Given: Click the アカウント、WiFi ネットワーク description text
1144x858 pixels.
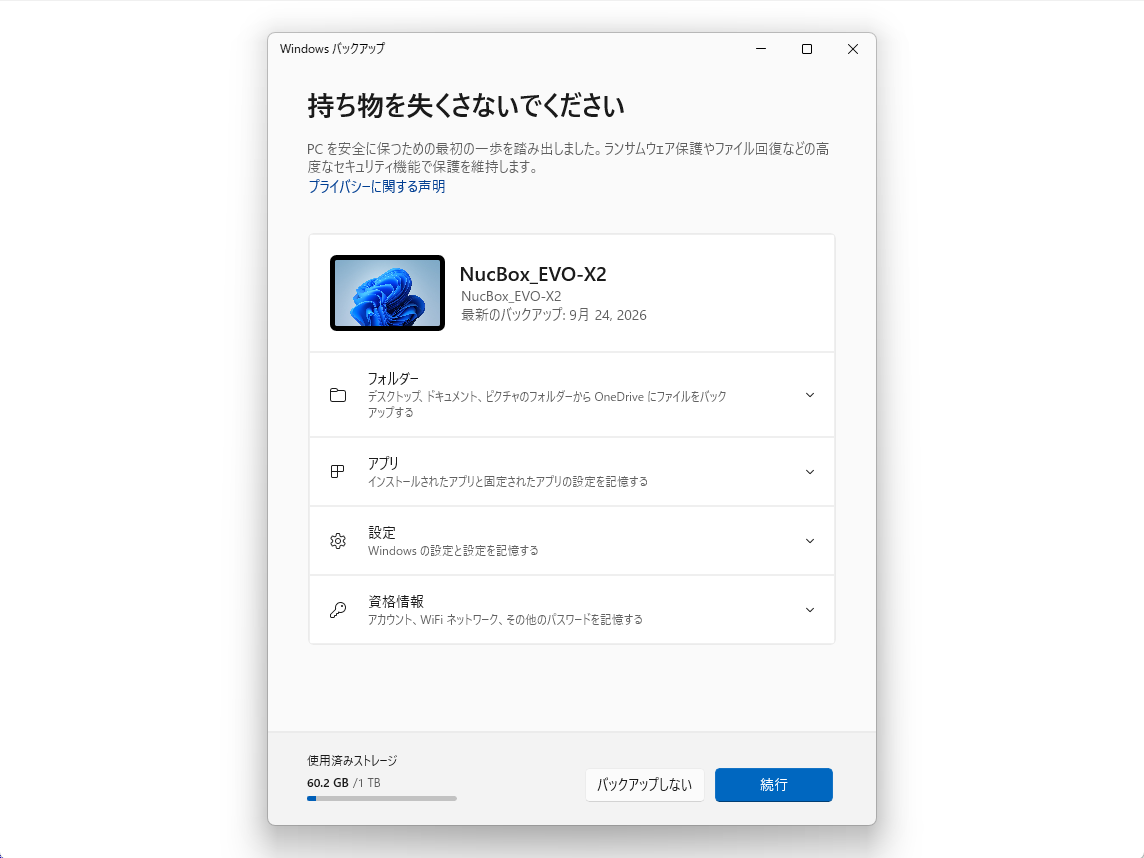Looking at the screenshot, I should point(505,619).
